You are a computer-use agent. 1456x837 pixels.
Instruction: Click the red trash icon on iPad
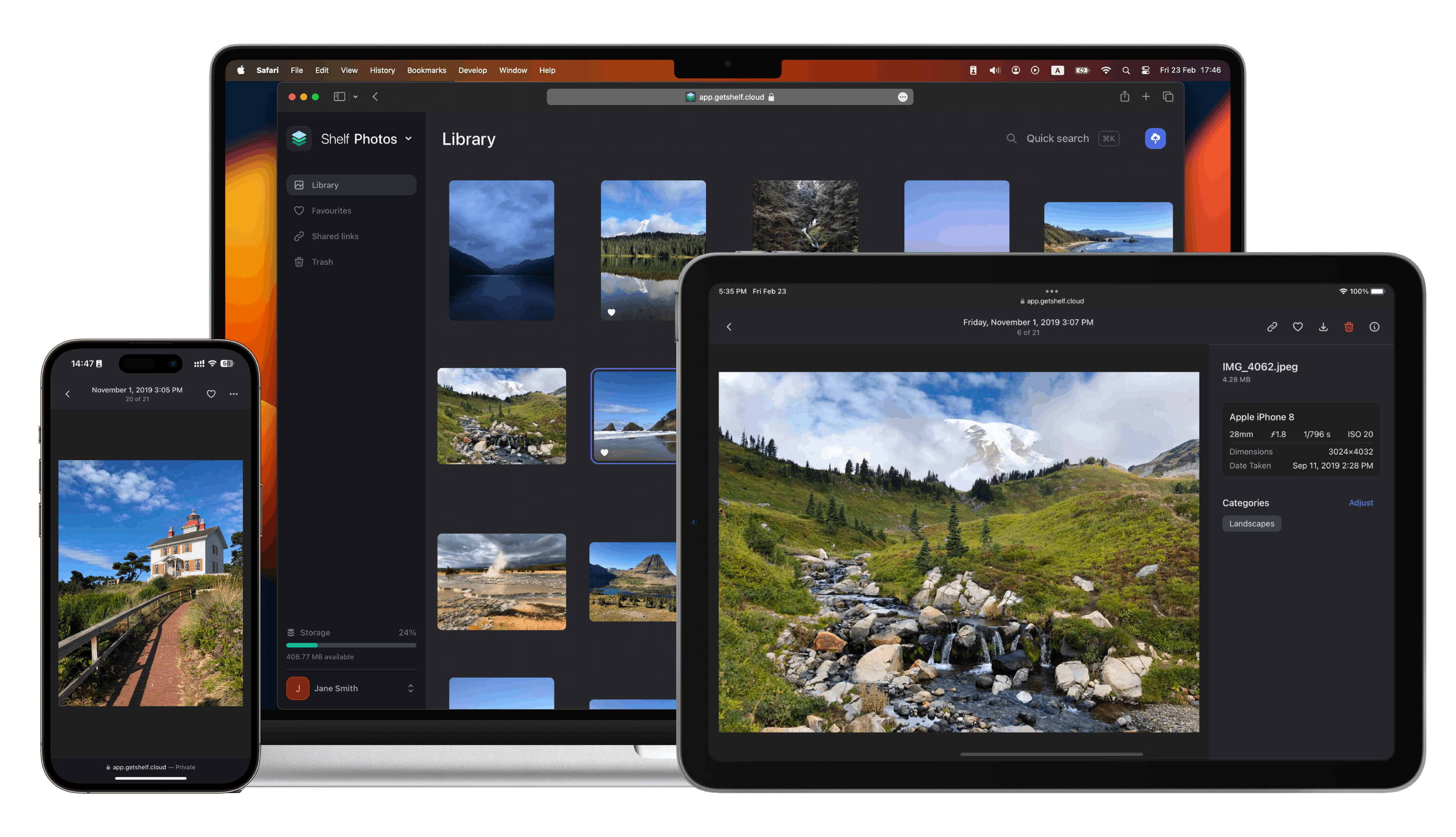point(1348,326)
